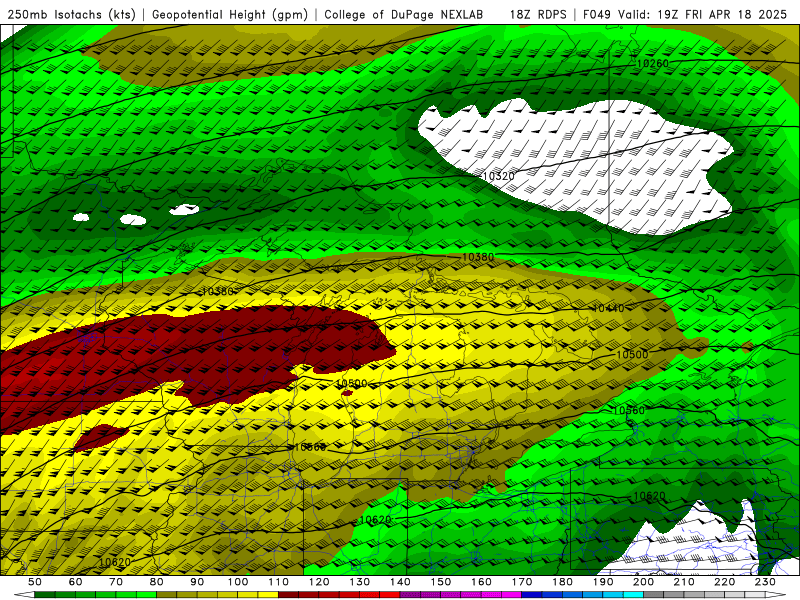Click the 90 value on the color scale
The image size is (800, 600).
pos(197,582)
